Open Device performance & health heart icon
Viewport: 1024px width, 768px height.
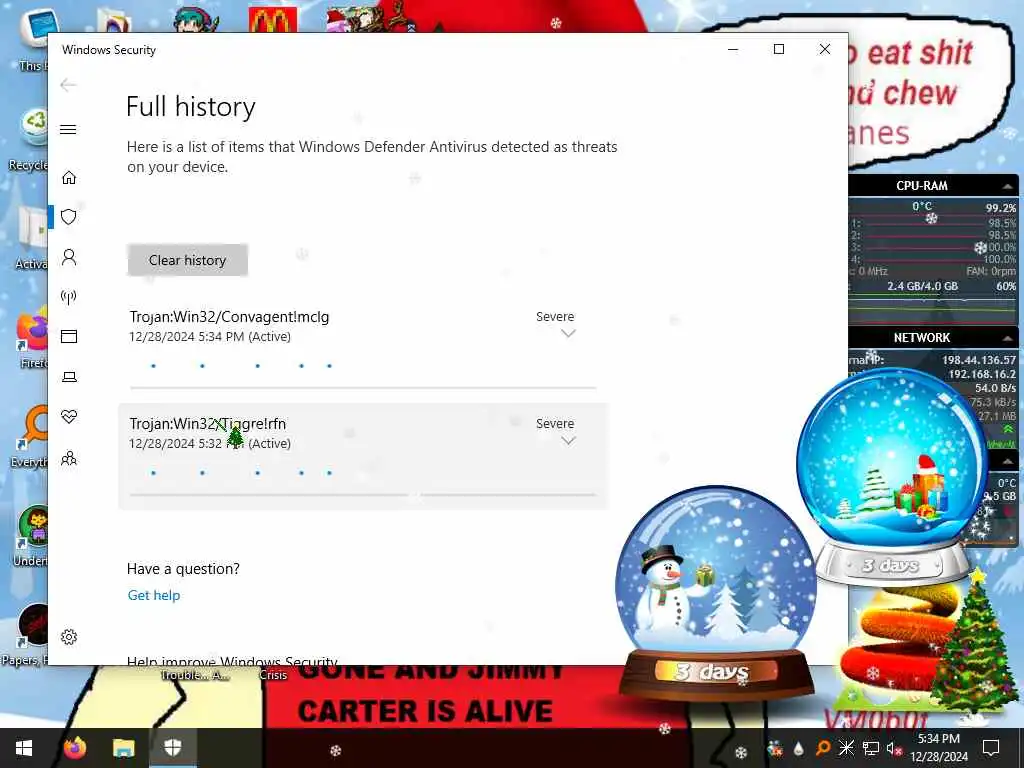(x=69, y=417)
